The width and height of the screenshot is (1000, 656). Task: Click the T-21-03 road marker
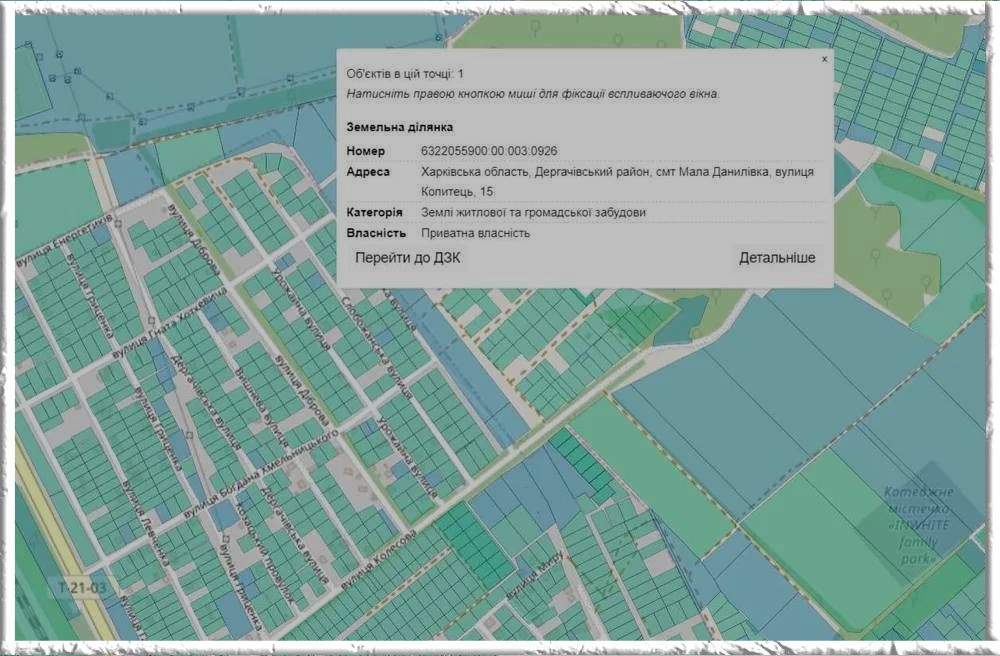pyautogui.click(x=82, y=588)
